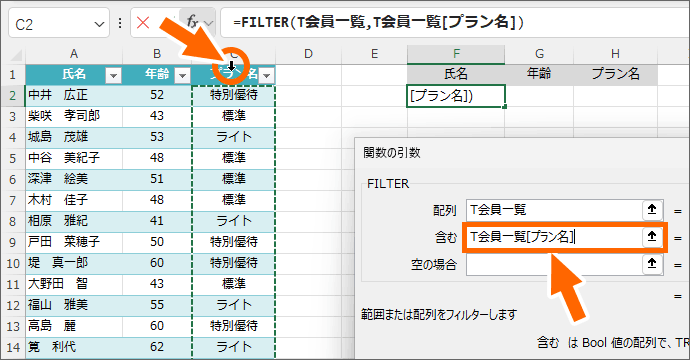The height and width of the screenshot is (360, 690).
Task: Click cell with name 福山 雅美
Action: [73, 305]
